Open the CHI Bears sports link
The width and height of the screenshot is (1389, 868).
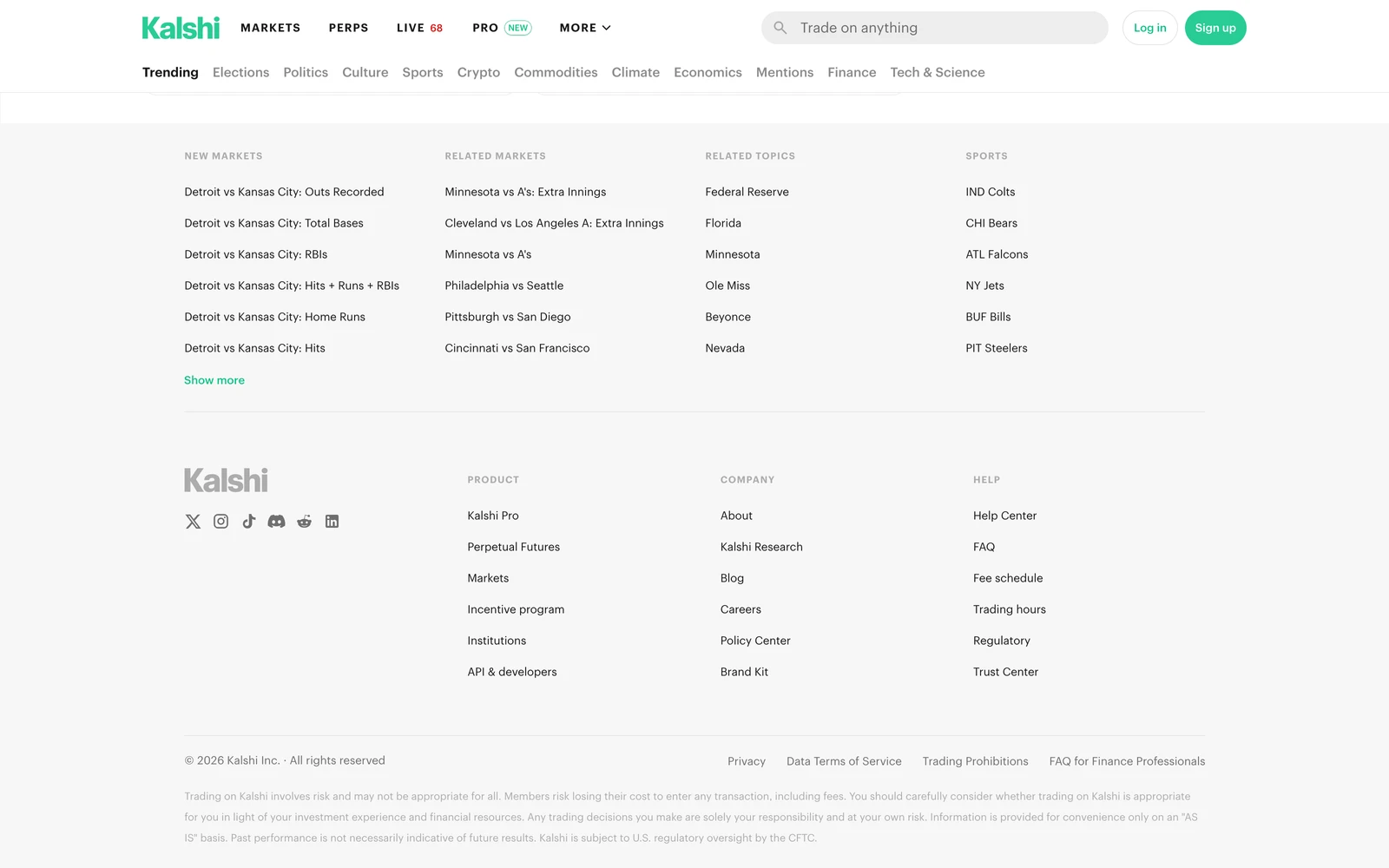point(991,223)
